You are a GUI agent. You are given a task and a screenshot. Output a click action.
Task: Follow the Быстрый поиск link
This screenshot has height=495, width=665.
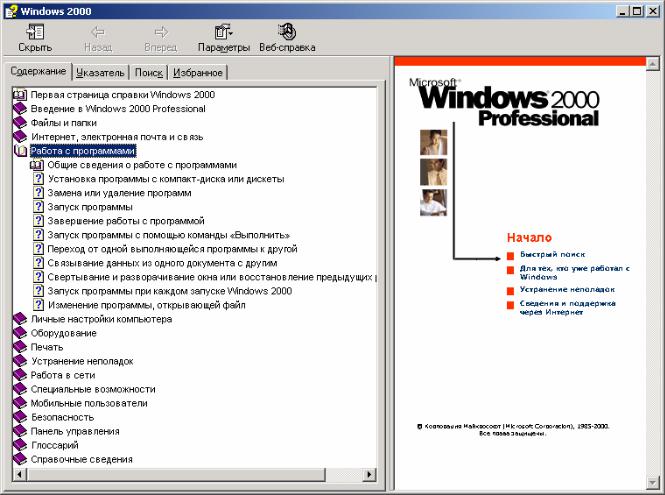[x=552, y=254]
